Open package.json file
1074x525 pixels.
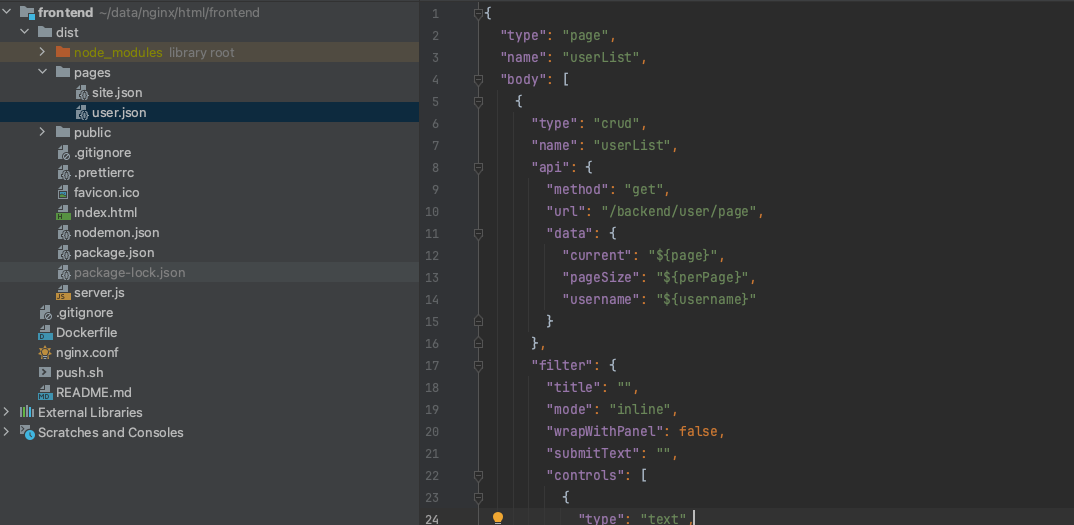(x=114, y=252)
